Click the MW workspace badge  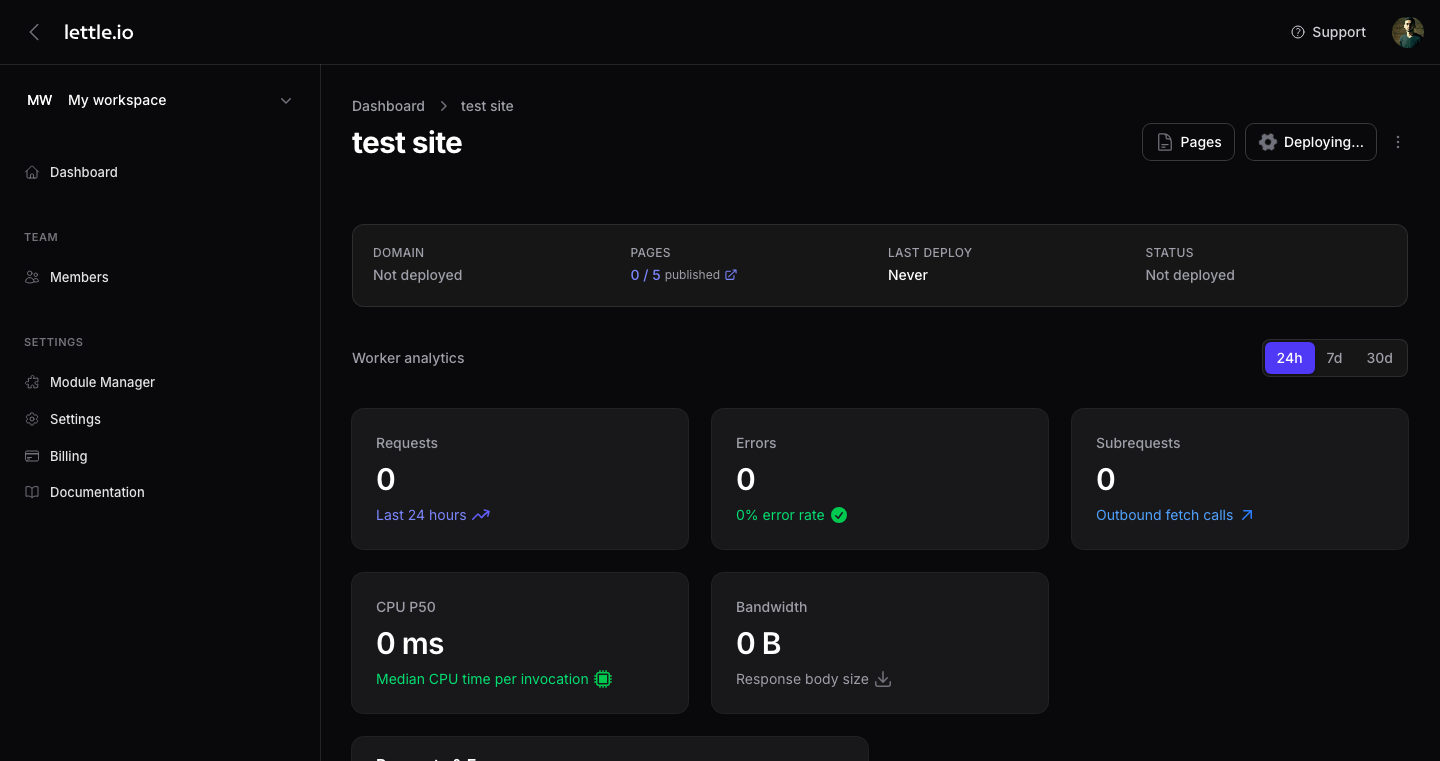click(x=40, y=100)
